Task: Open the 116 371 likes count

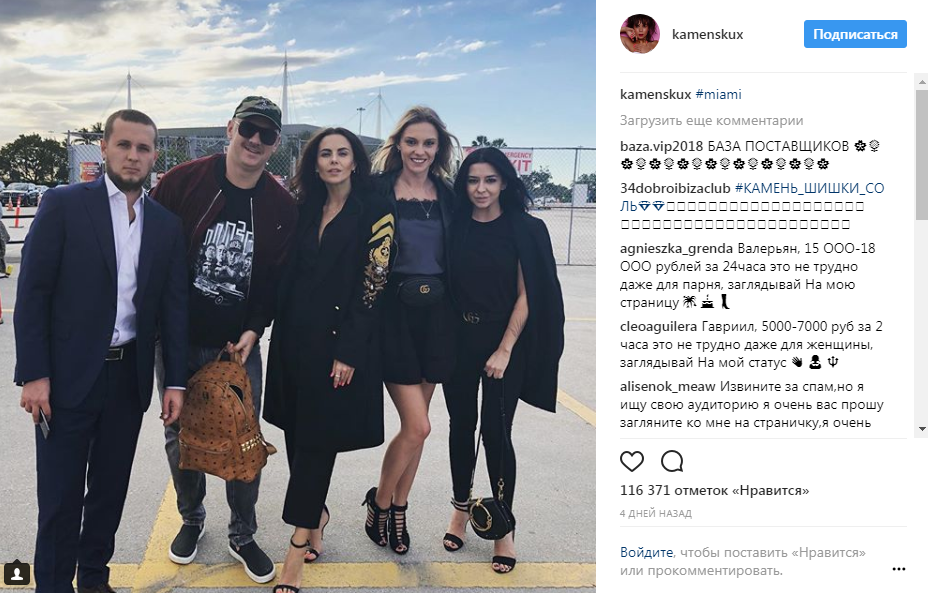Action: 714,491
